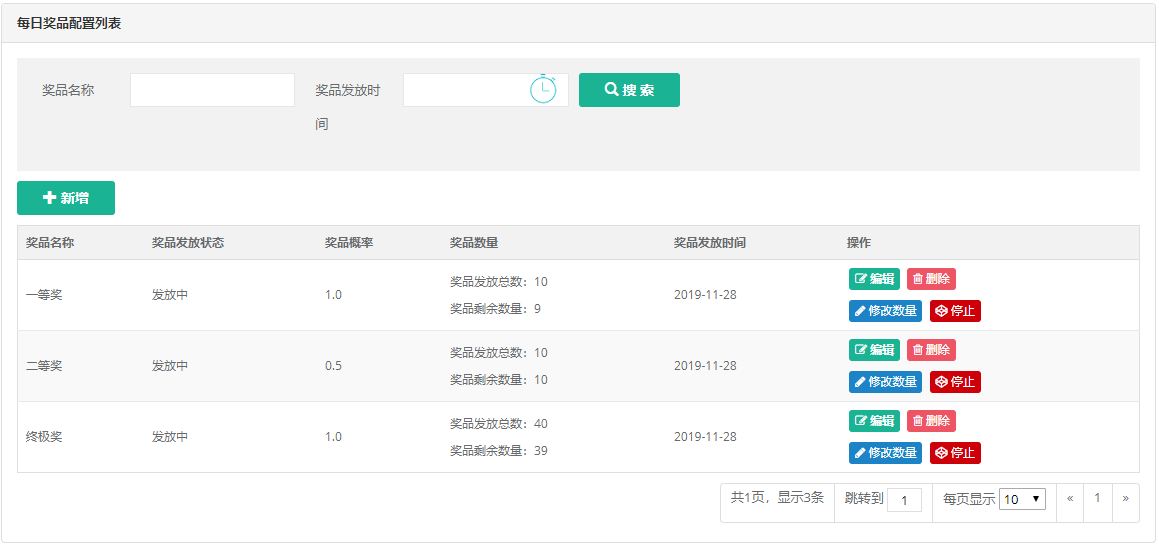The height and width of the screenshot is (546, 1159).
Task: Click the clock icon in date field
Action: coord(543,89)
